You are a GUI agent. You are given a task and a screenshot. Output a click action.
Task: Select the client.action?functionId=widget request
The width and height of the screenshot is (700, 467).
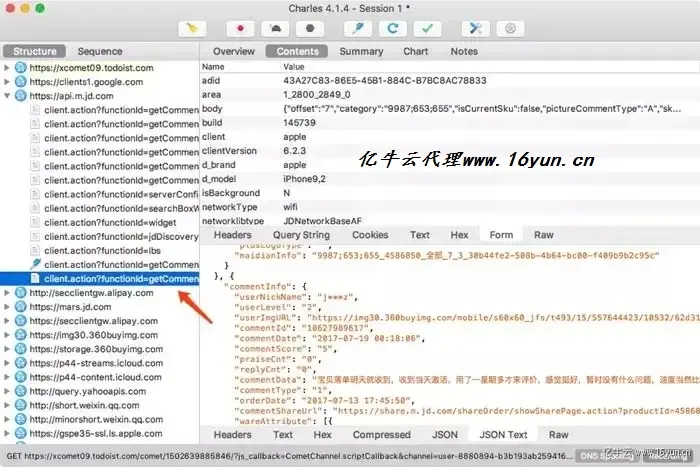[x=110, y=222]
